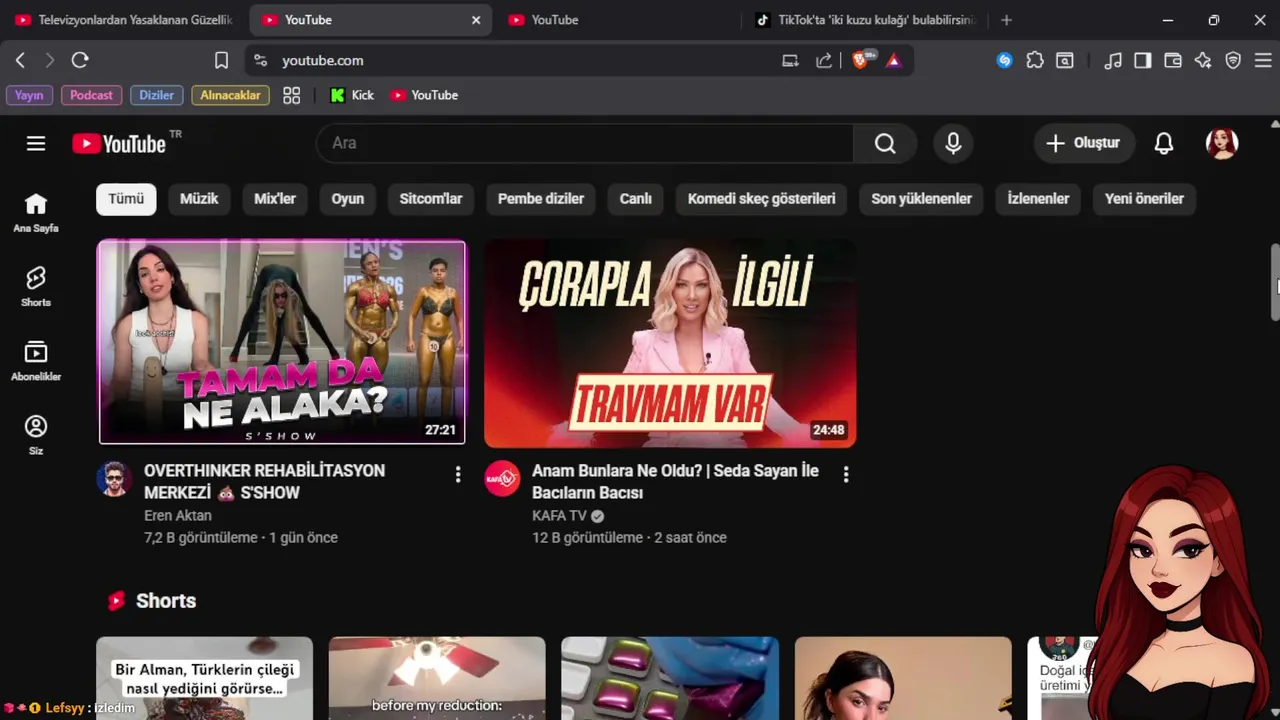Open OVERTHINKER REHABİLİTASYON MERKEZİ video title

pos(264,481)
